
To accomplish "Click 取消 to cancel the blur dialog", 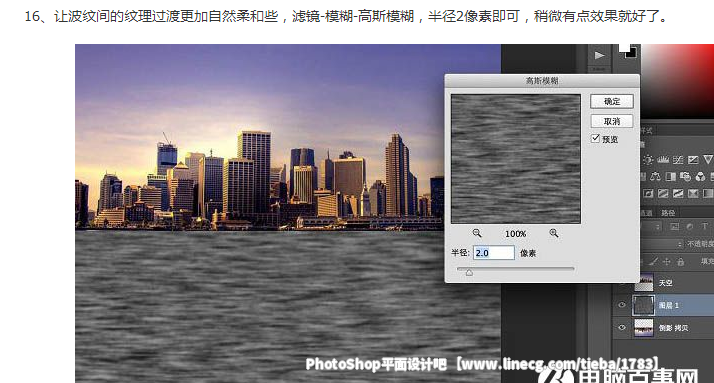I will point(612,121).
